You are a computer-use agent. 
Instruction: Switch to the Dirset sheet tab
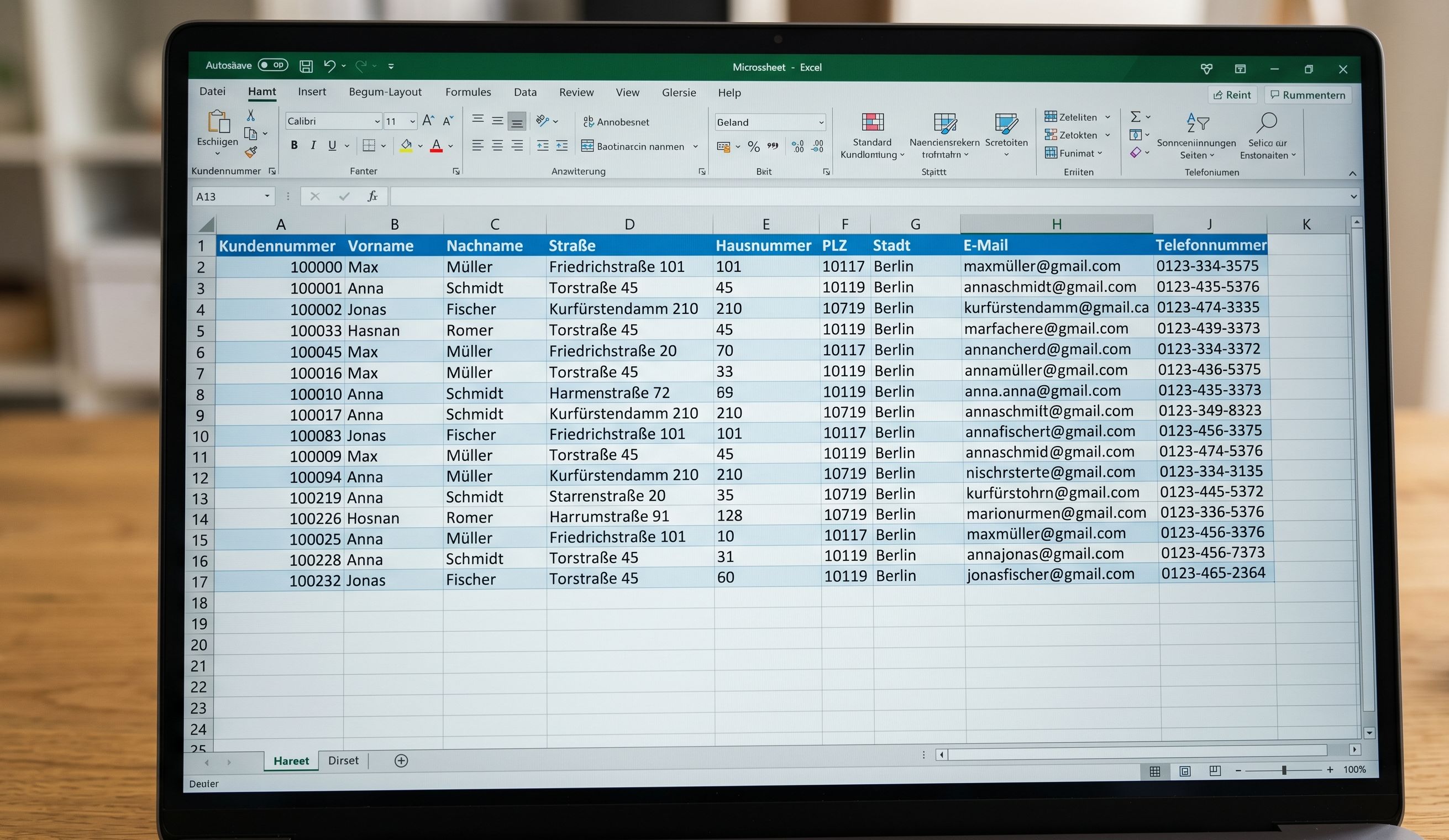click(343, 760)
